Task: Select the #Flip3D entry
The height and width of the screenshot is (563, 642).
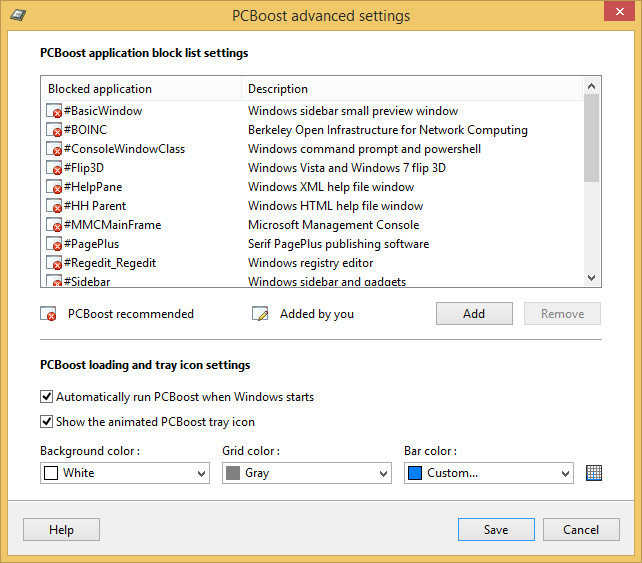Action: pos(84,168)
